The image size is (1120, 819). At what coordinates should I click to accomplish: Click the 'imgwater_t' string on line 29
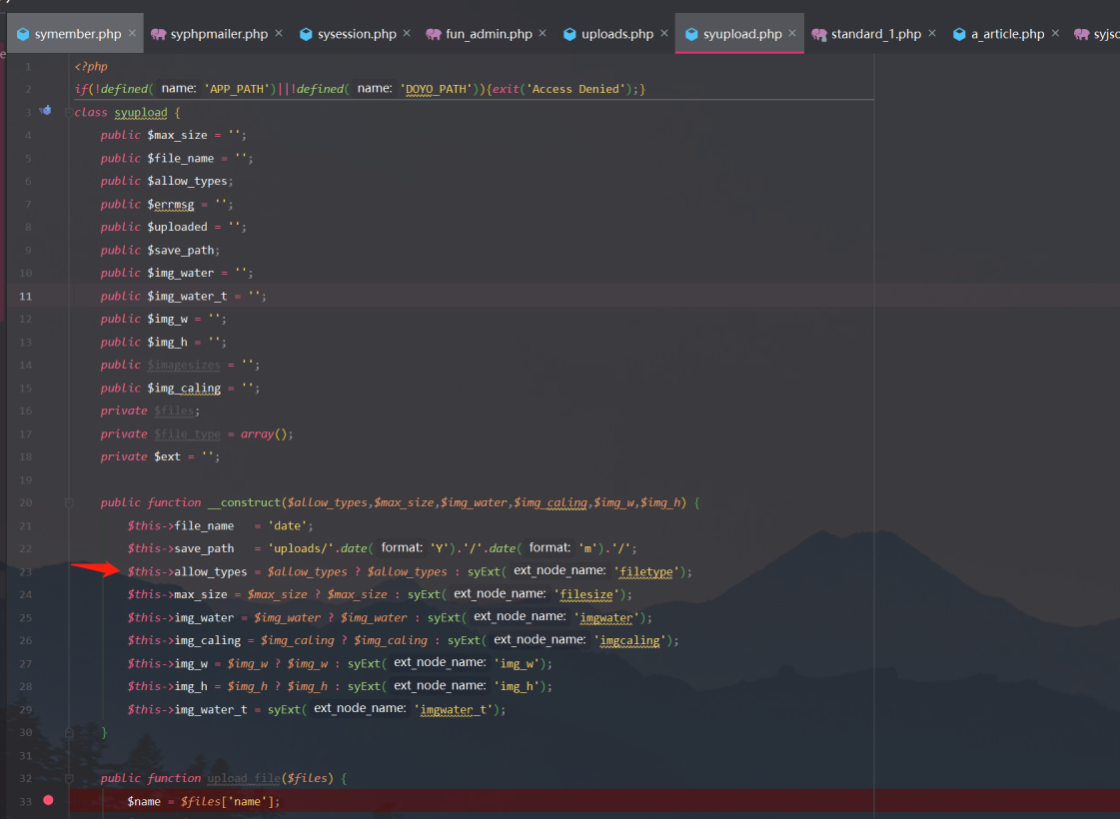coord(453,709)
